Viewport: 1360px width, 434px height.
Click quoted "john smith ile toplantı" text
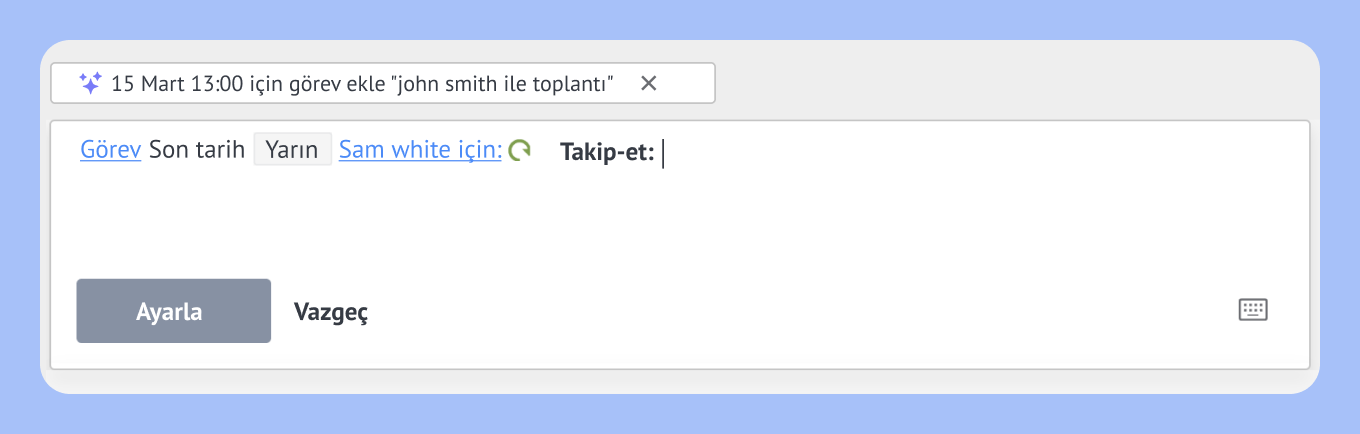pos(505,84)
